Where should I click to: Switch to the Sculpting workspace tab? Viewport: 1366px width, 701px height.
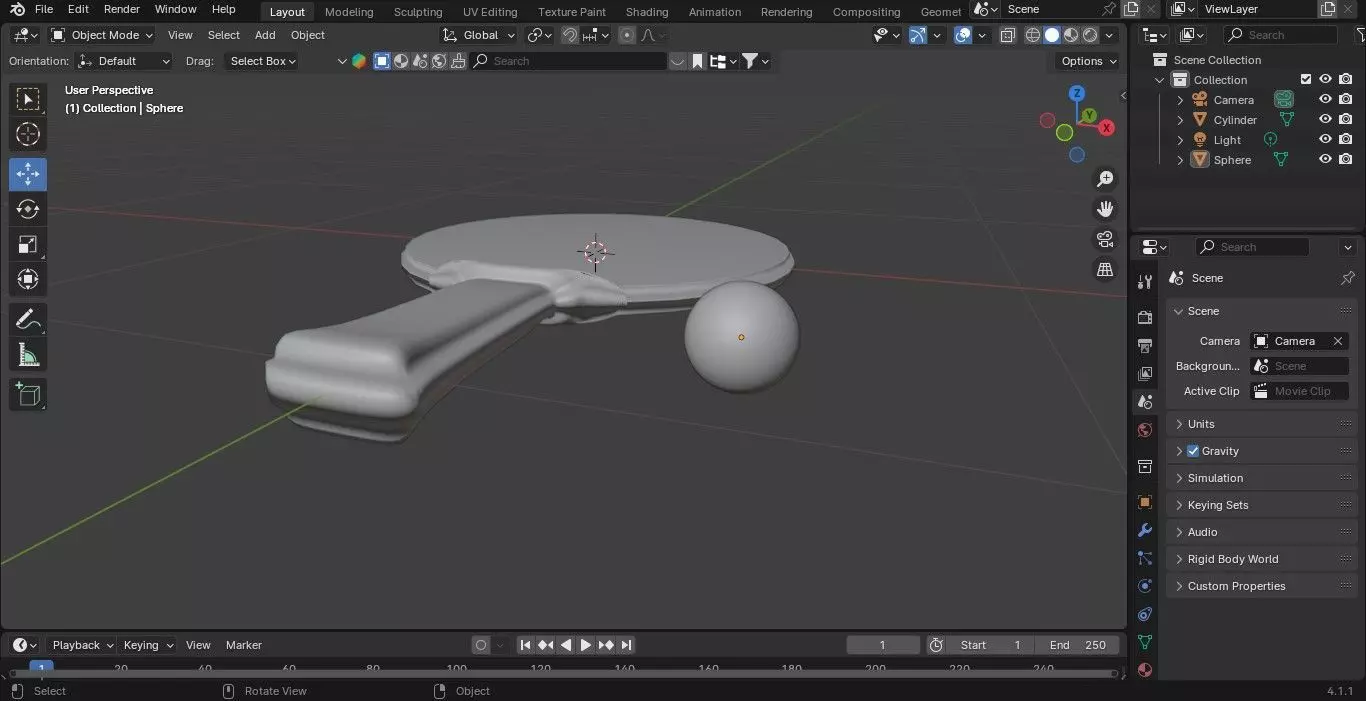pos(418,12)
